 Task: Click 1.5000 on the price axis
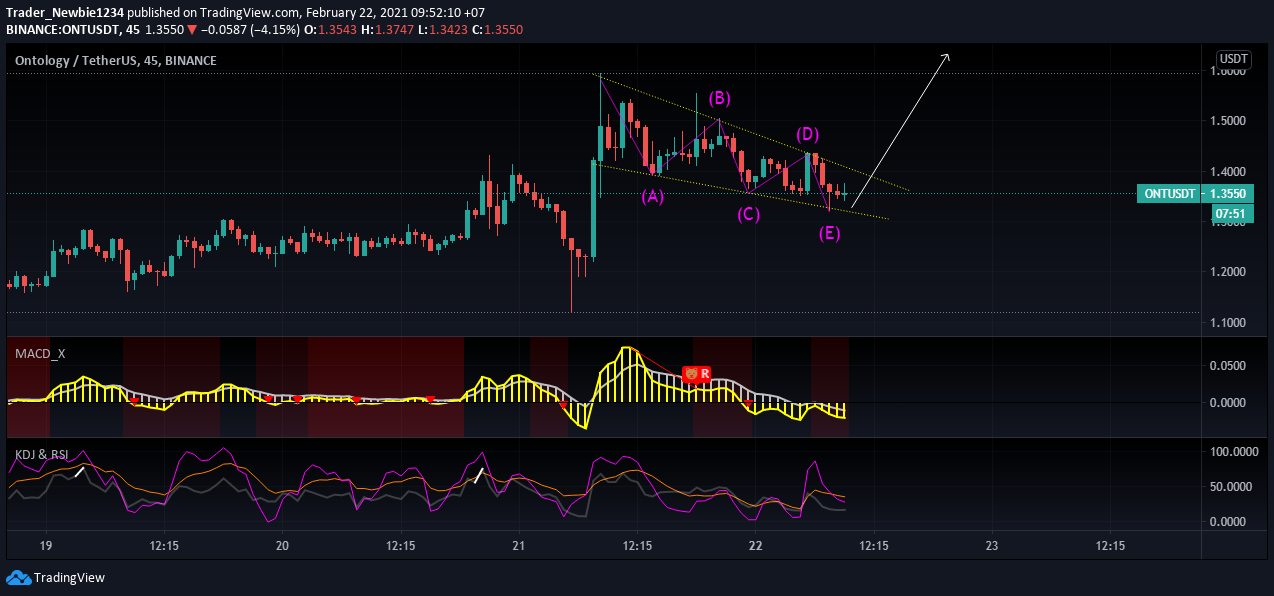point(1228,121)
